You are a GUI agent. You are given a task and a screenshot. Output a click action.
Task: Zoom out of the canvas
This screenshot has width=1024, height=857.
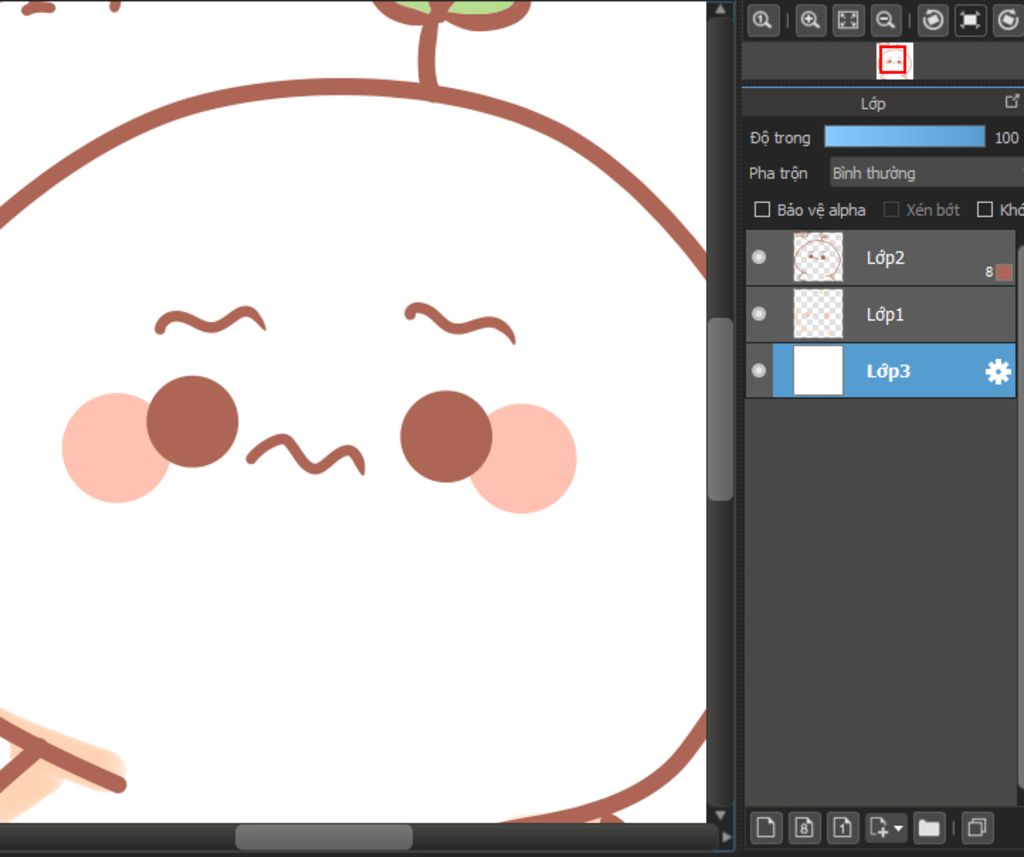click(886, 20)
